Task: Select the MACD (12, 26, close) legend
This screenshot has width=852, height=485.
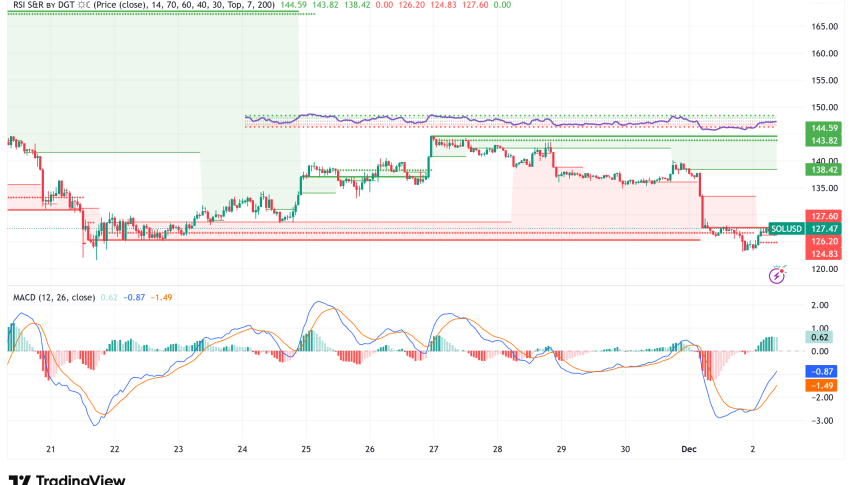Action: [55, 297]
